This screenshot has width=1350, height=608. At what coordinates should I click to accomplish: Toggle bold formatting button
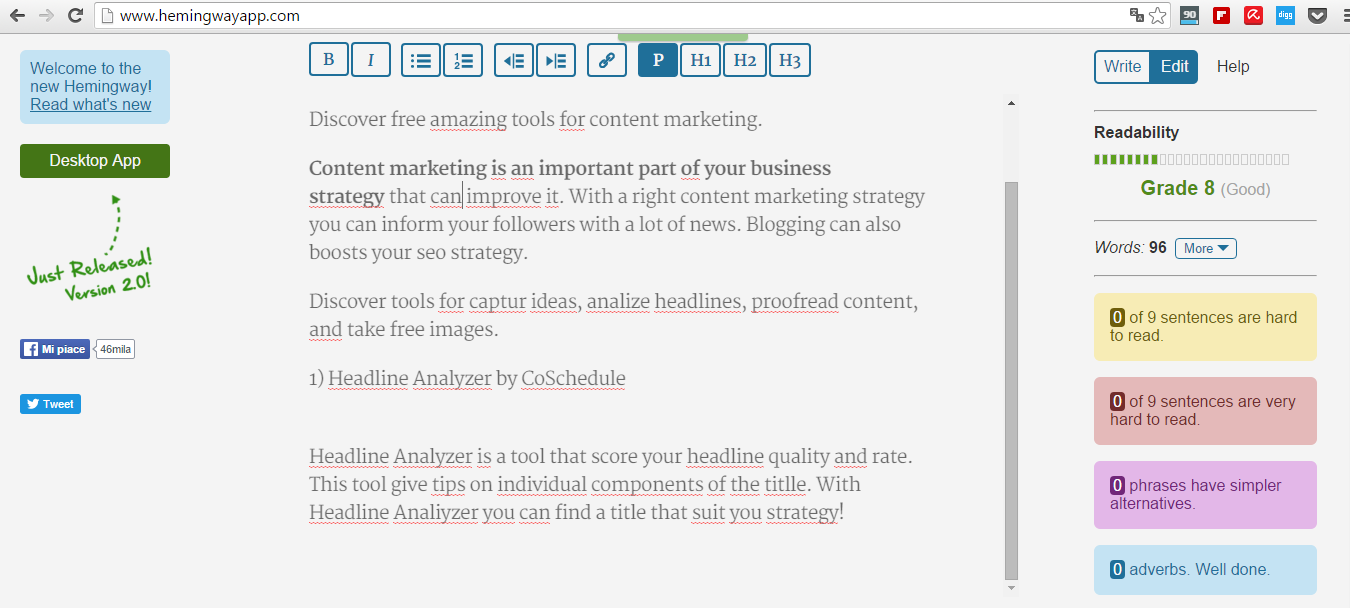pos(329,59)
